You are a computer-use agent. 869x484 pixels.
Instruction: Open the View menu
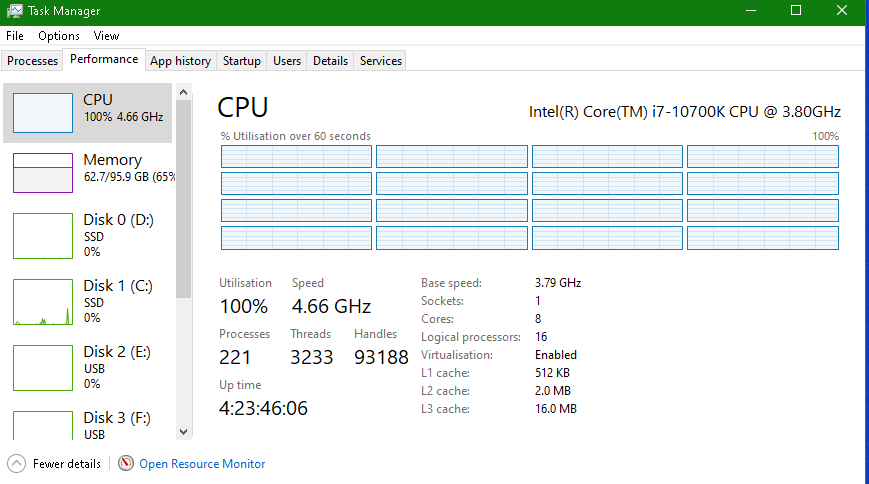click(x=106, y=36)
